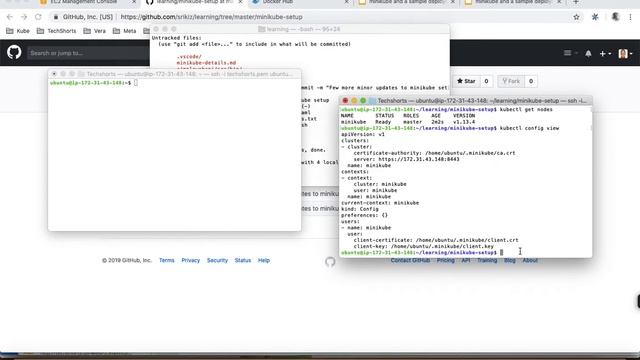
Task: Close the front minikube-setup terminal window
Action: [x=345, y=100]
